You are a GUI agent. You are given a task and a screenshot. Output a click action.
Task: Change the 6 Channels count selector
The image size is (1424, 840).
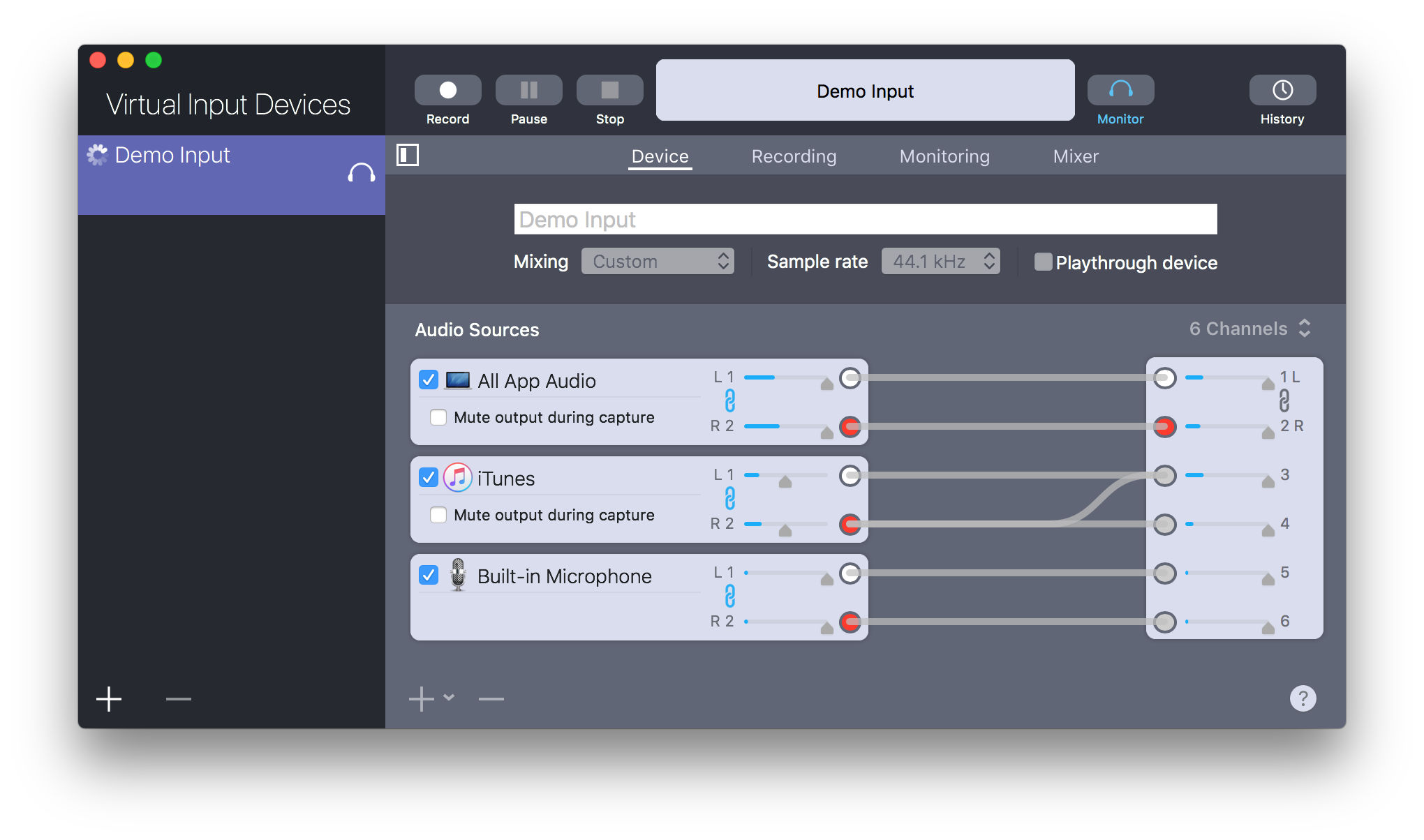tap(1249, 329)
